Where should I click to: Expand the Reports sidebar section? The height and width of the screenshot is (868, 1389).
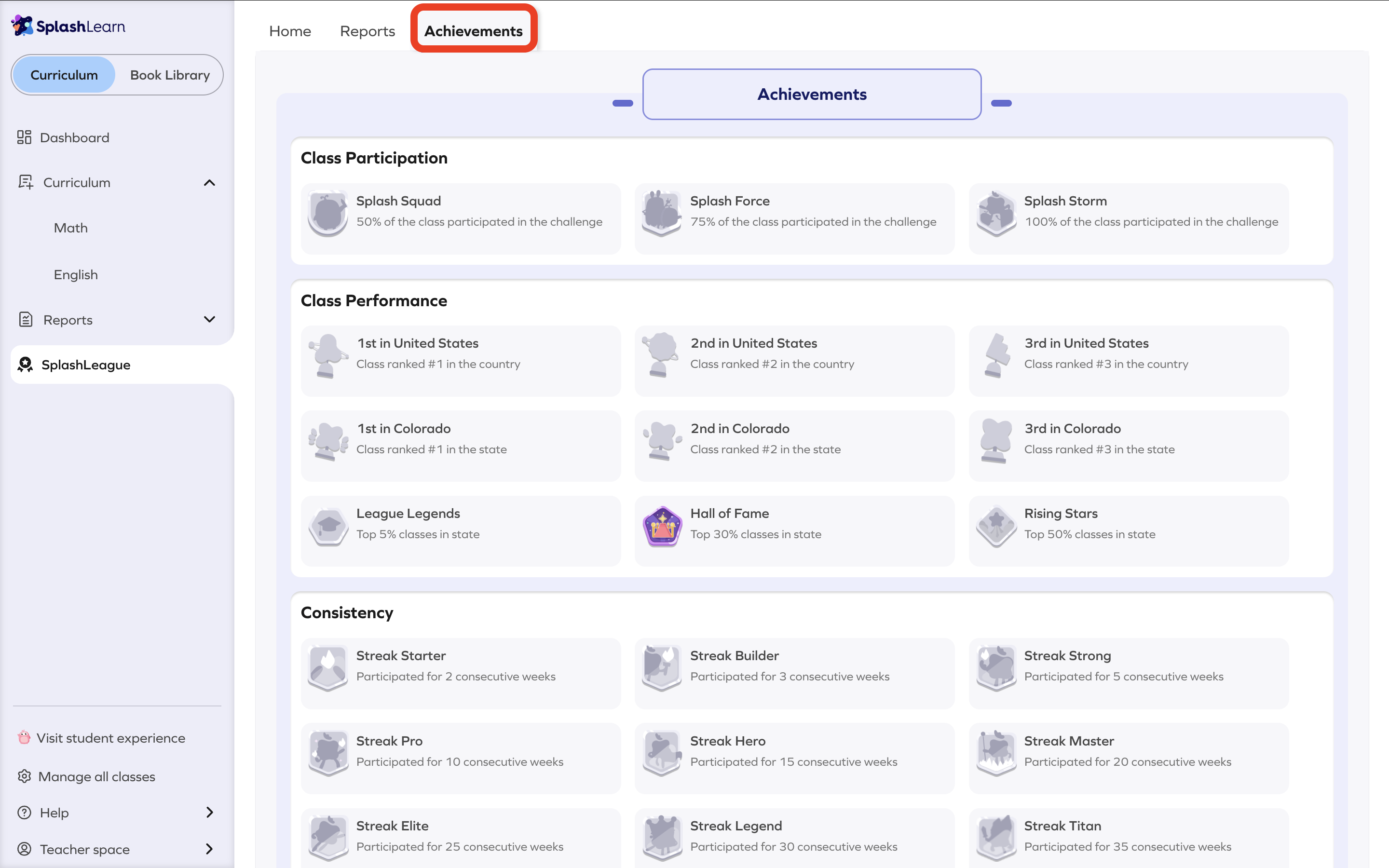click(x=209, y=319)
